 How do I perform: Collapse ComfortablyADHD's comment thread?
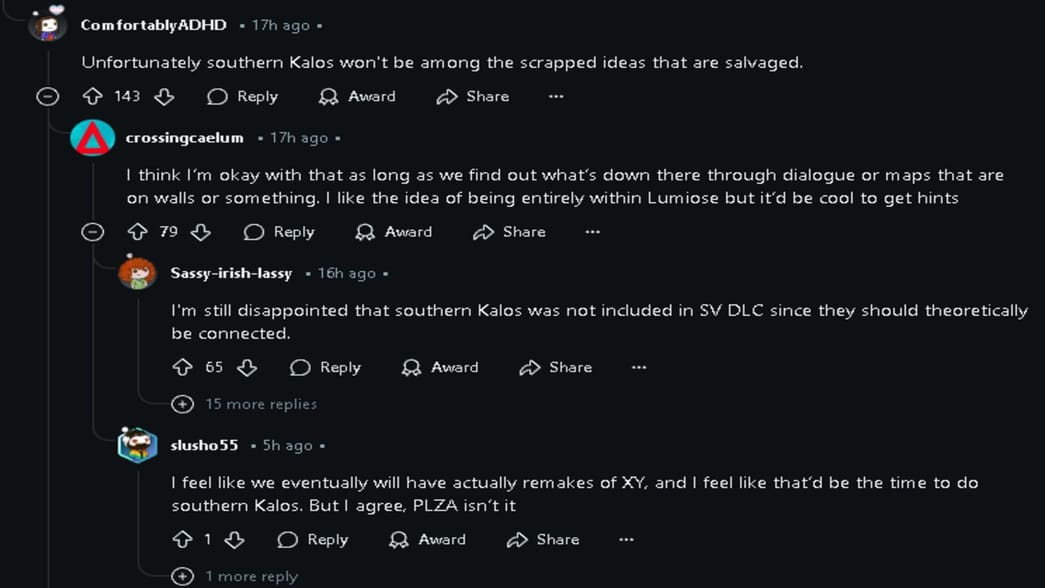pos(47,96)
